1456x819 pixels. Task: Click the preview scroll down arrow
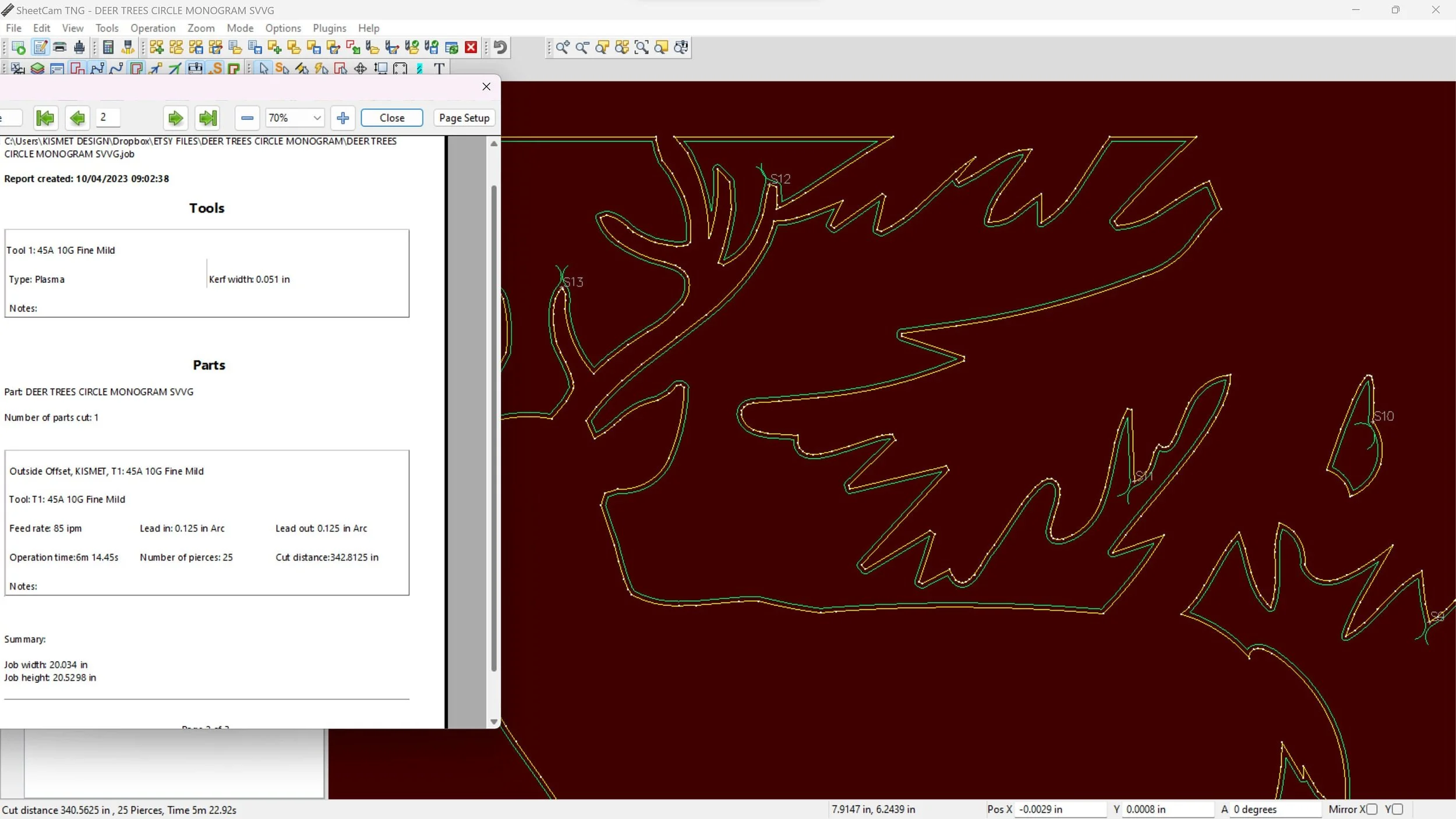point(494,722)
